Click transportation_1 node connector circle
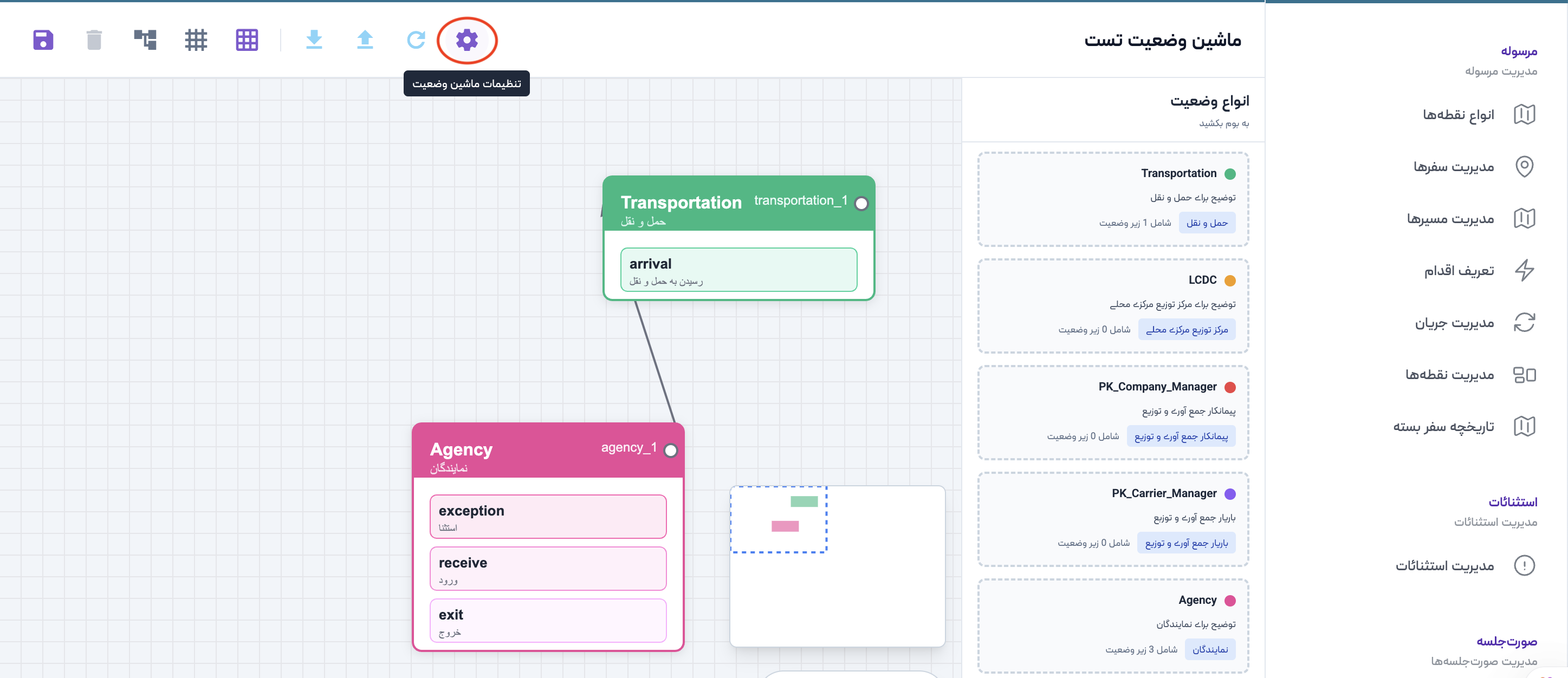Image resolution: width=1568 pixels, height=678 pixels. pyautogui.click(x=861, y=204)
